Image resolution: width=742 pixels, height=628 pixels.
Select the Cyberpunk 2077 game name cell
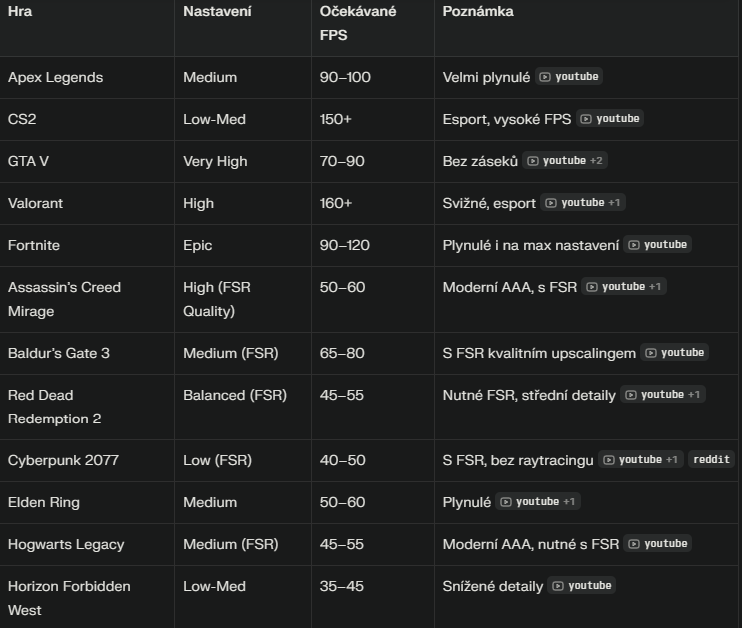(x=63, y=460)
